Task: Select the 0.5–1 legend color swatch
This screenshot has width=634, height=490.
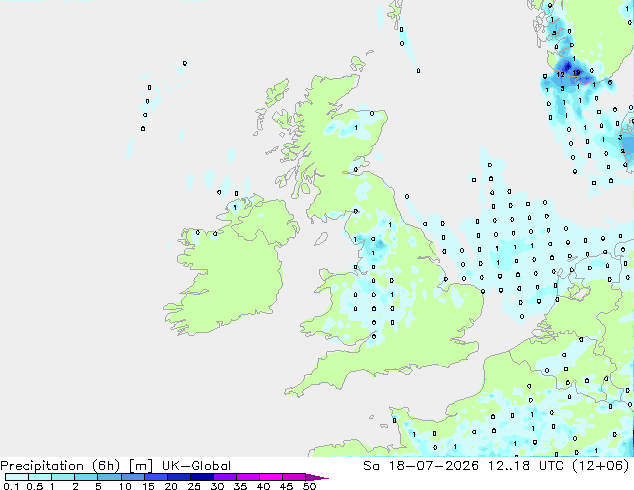Action: (40, 477)
